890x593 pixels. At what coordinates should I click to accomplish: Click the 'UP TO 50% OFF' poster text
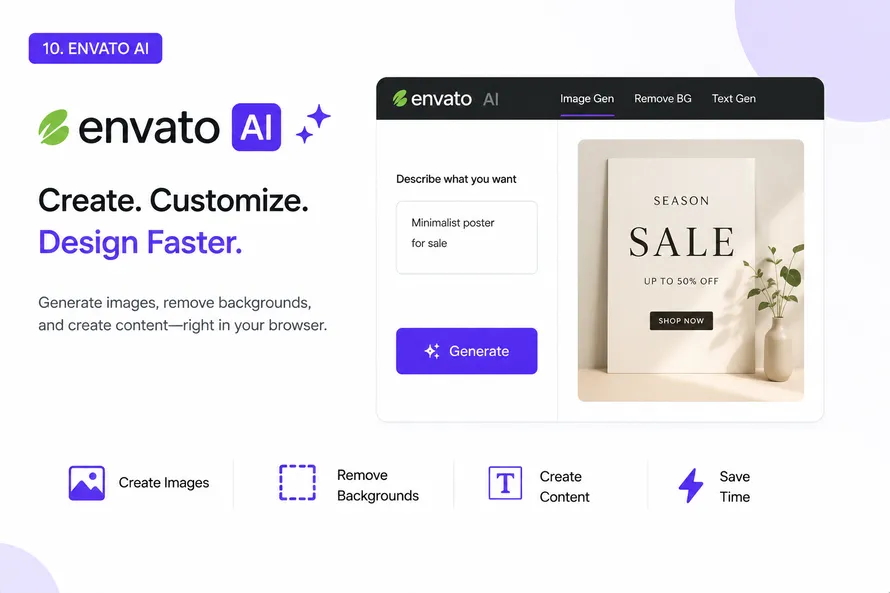[x=681, y=281]
